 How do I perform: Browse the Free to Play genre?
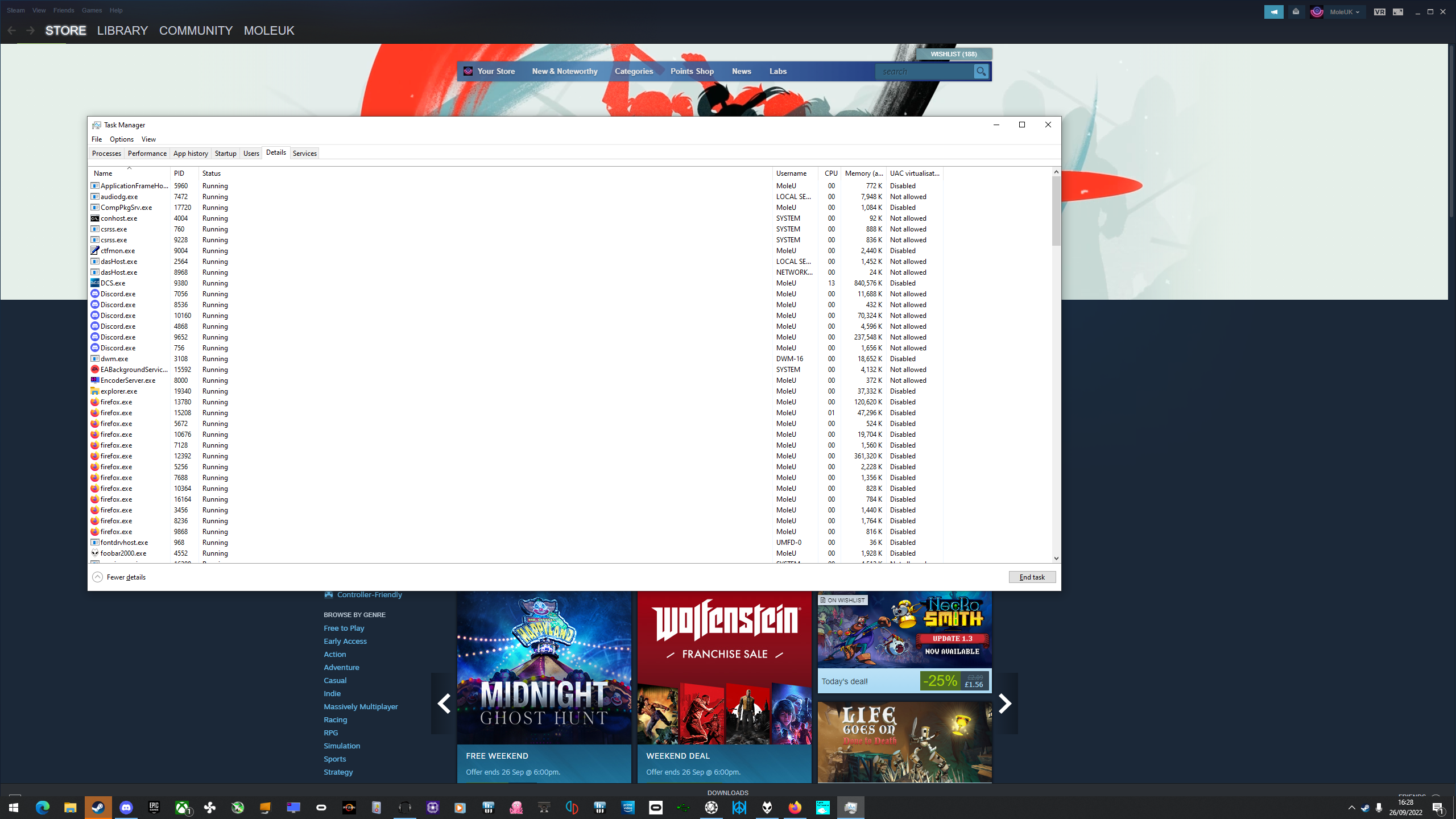[x=344, y=628]
